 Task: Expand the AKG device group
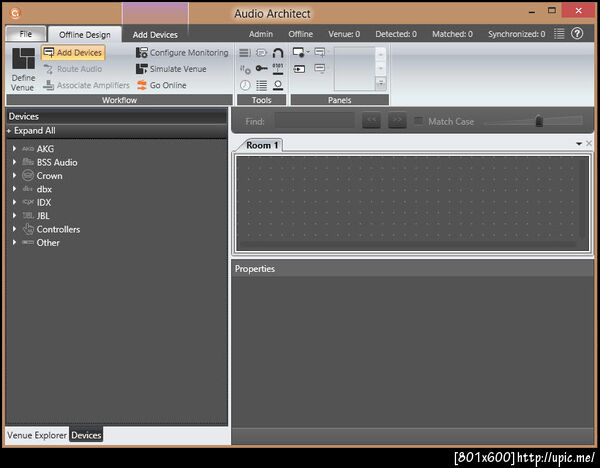click(x=14, y=148)
